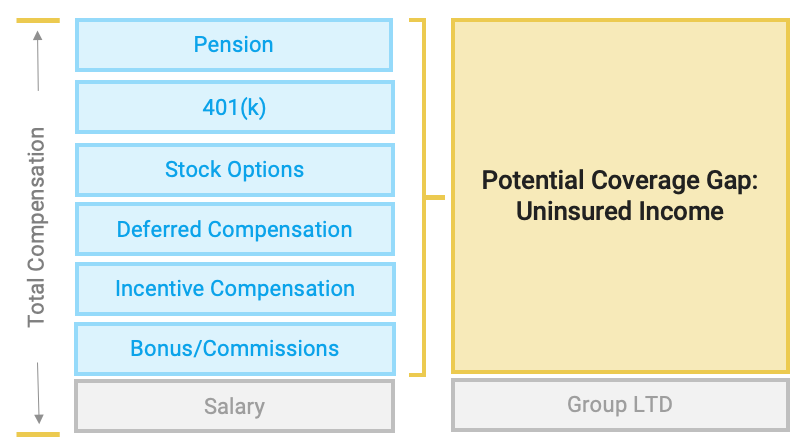Click the bottom corner of the yellow bracket
Image resolution: width=806 pixels, height=446 pixels.
420,374
